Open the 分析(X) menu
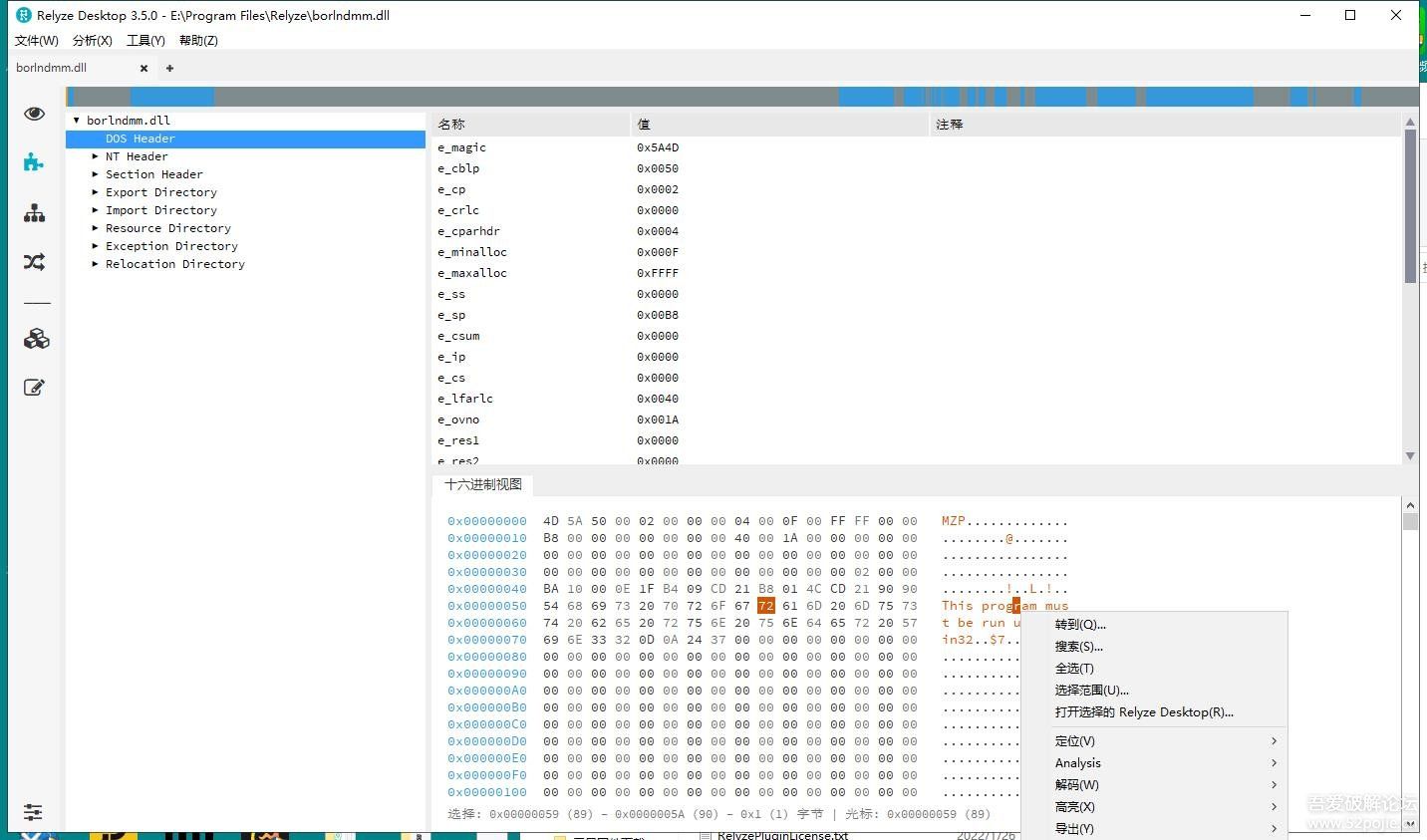Viewport: 1427px width, 840px height. click(92, 41)
